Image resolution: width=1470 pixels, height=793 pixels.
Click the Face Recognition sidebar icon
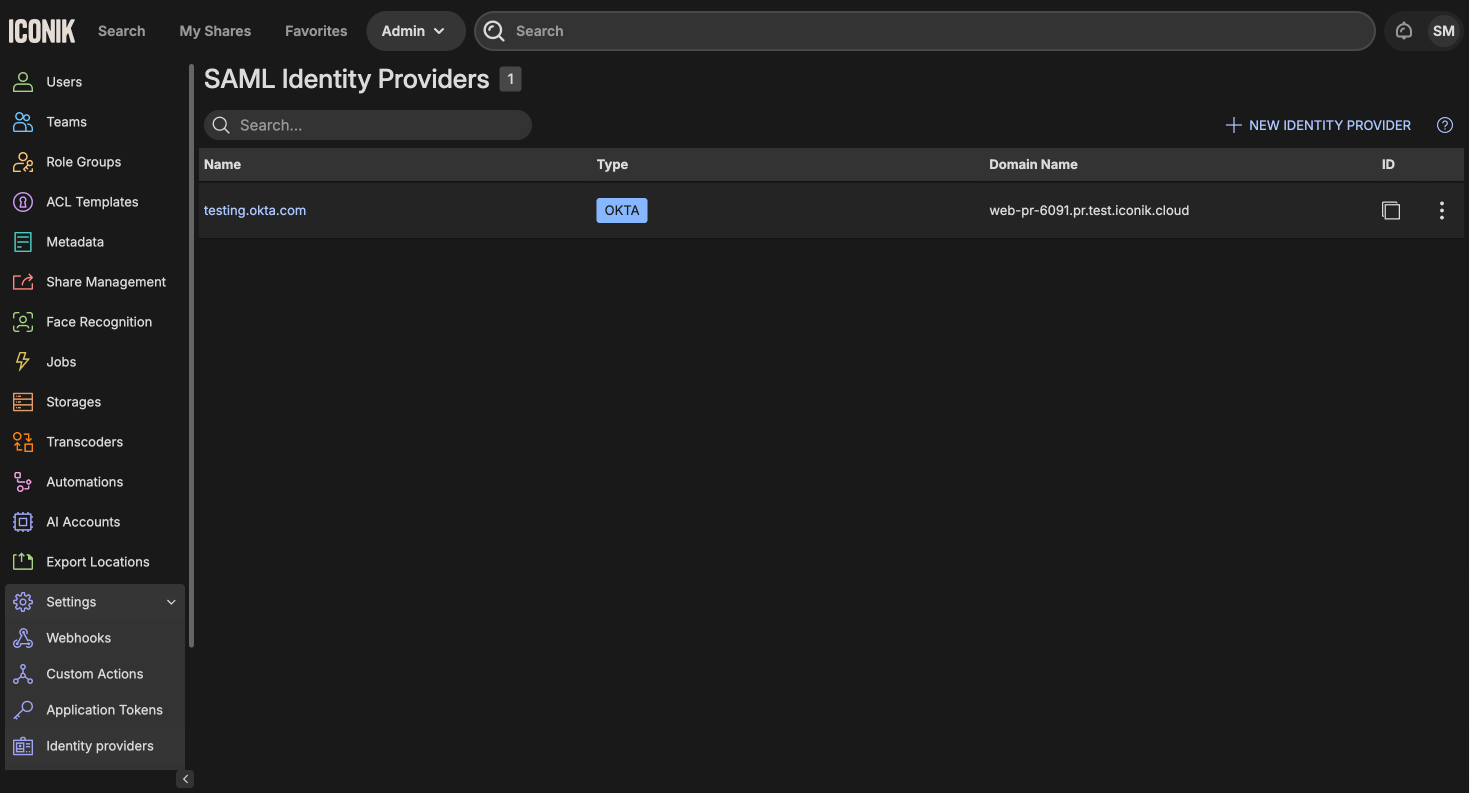click(22, 322)
